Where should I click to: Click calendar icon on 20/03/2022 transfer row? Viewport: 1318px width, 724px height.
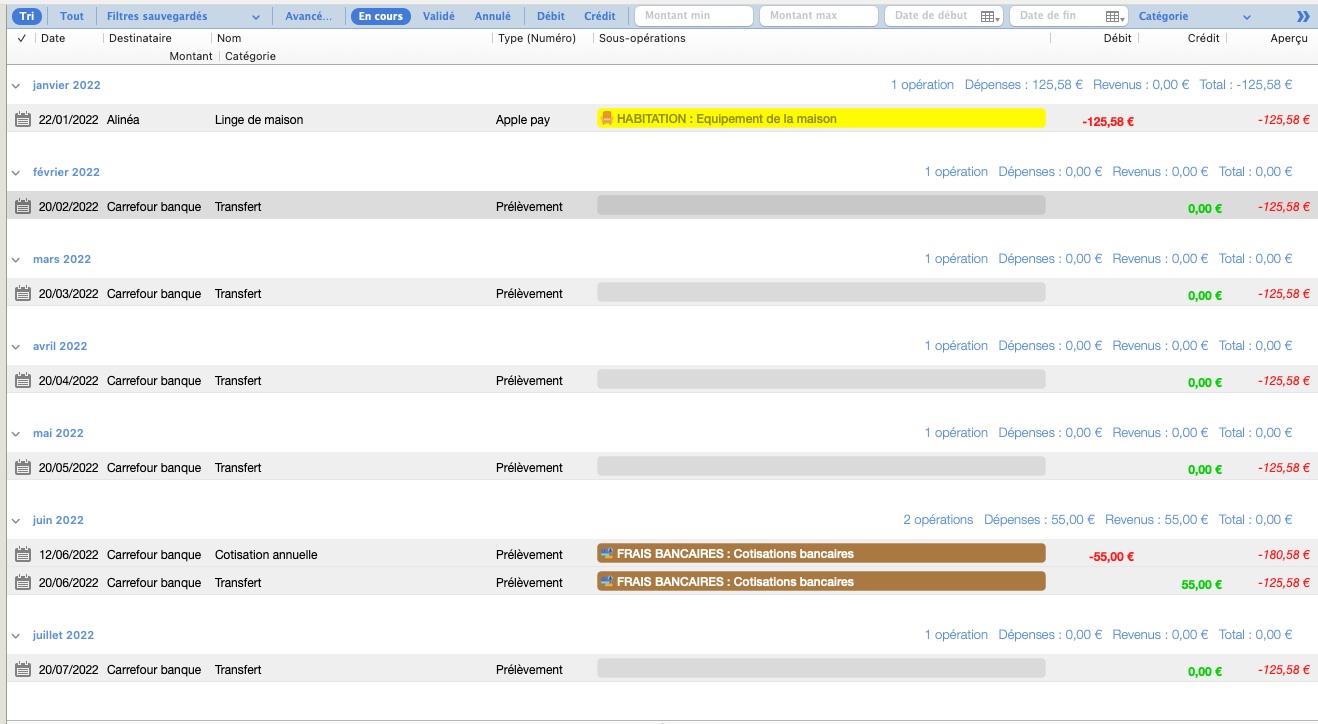point(23,294)
